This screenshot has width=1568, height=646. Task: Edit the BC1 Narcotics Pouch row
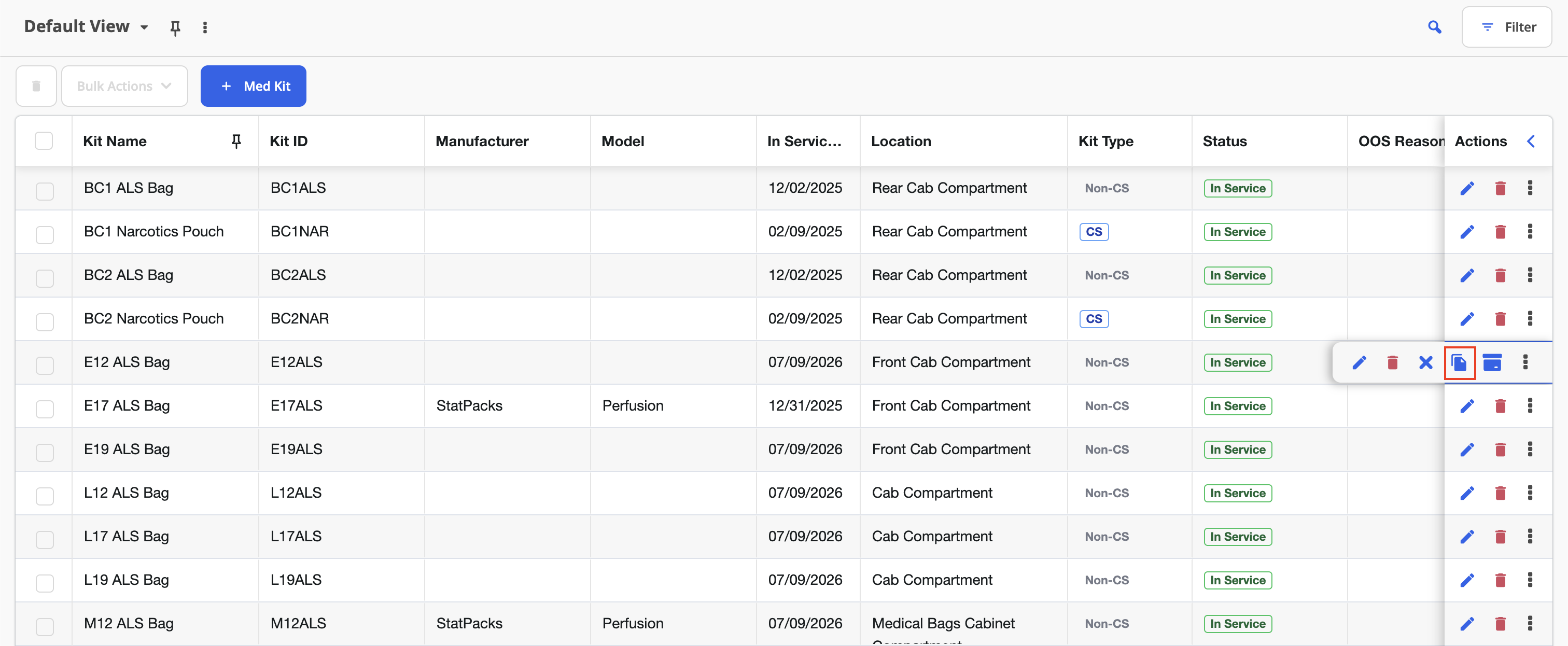tap(1467, 232)
